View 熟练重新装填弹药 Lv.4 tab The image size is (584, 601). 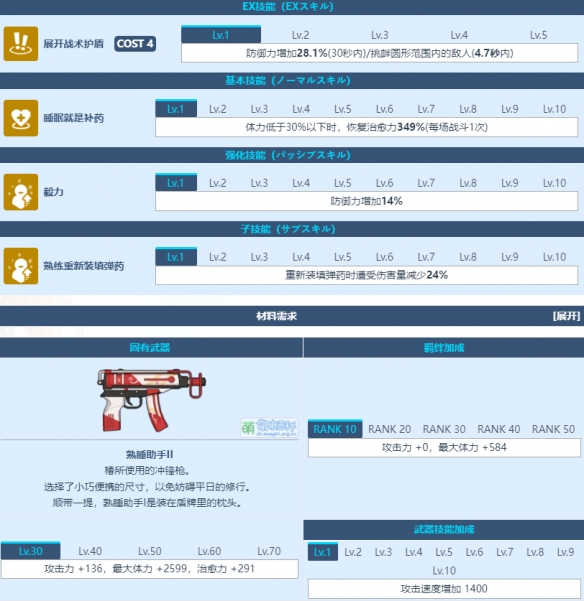point(301,257)
